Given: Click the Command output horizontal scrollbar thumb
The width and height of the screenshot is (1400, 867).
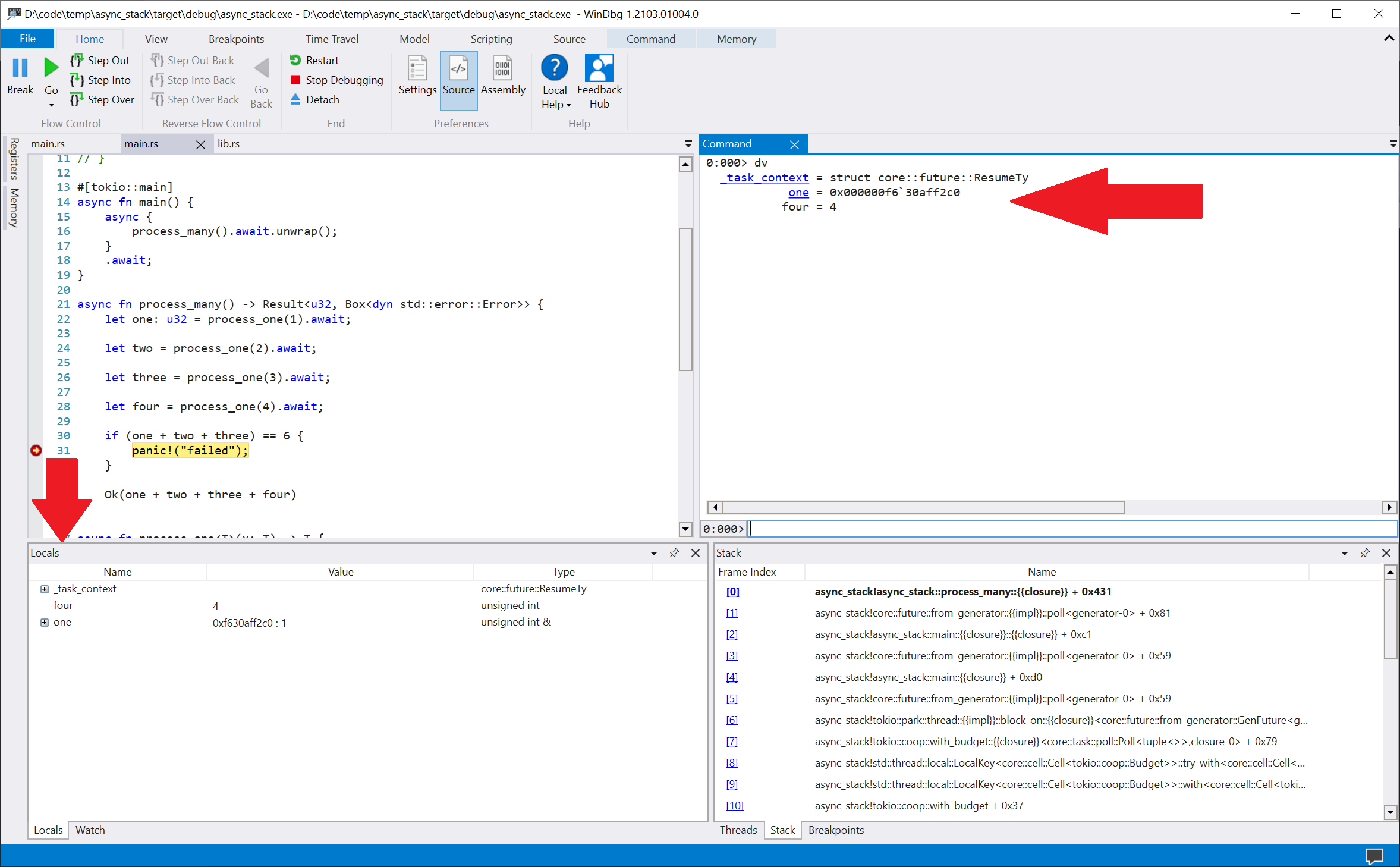Looking at the screenshot, I should click(x=923, y=507).
